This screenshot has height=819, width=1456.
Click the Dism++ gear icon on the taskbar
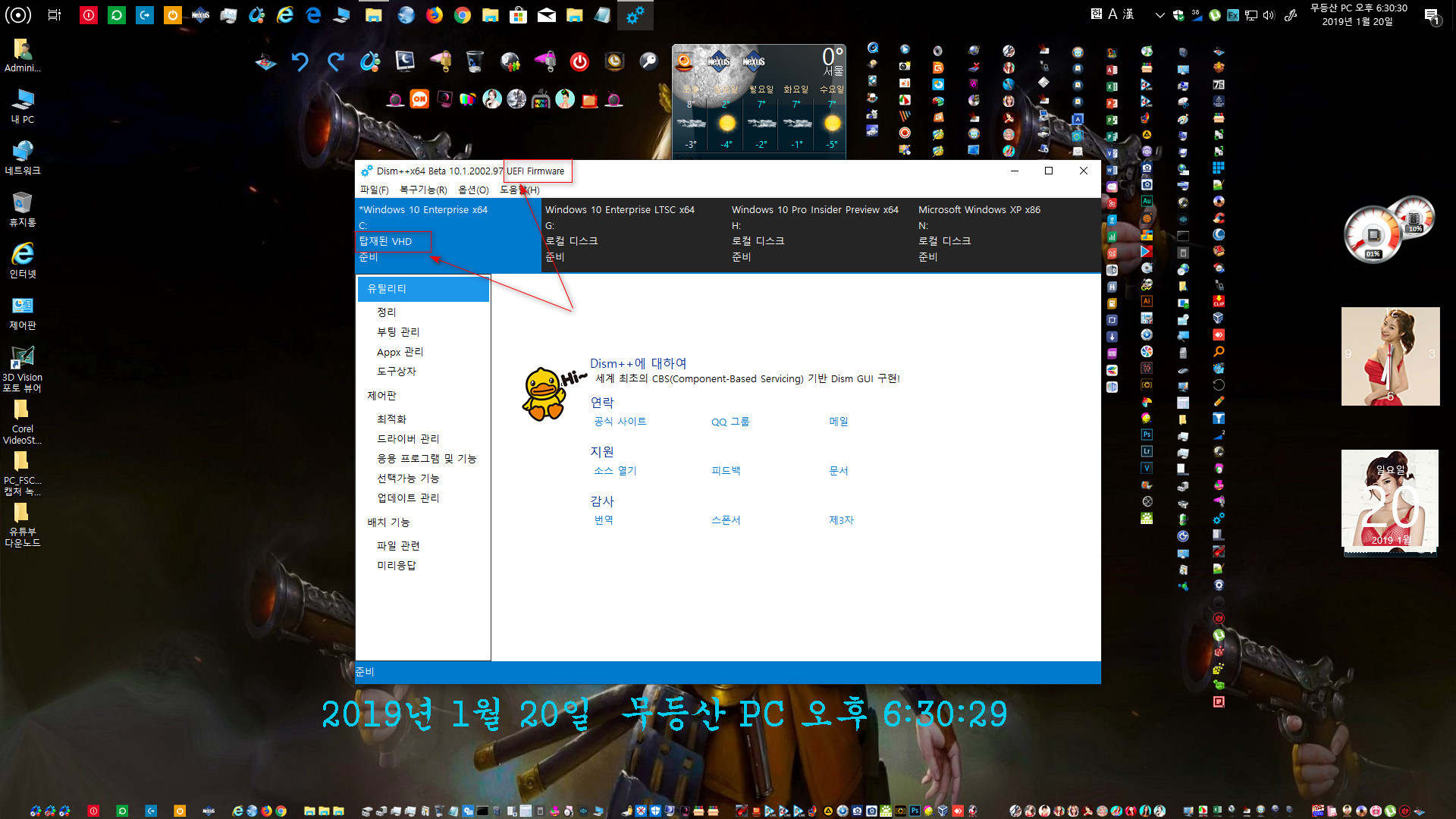pos(635,14)
